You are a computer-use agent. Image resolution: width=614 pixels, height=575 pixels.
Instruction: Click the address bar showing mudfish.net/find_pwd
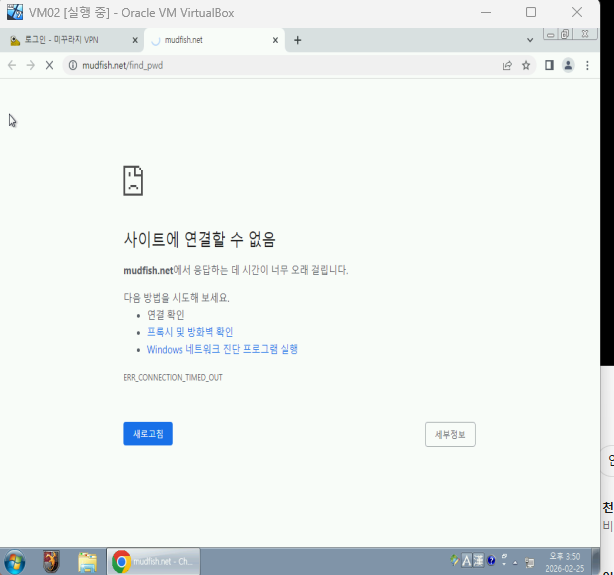[x=280, y=65]
